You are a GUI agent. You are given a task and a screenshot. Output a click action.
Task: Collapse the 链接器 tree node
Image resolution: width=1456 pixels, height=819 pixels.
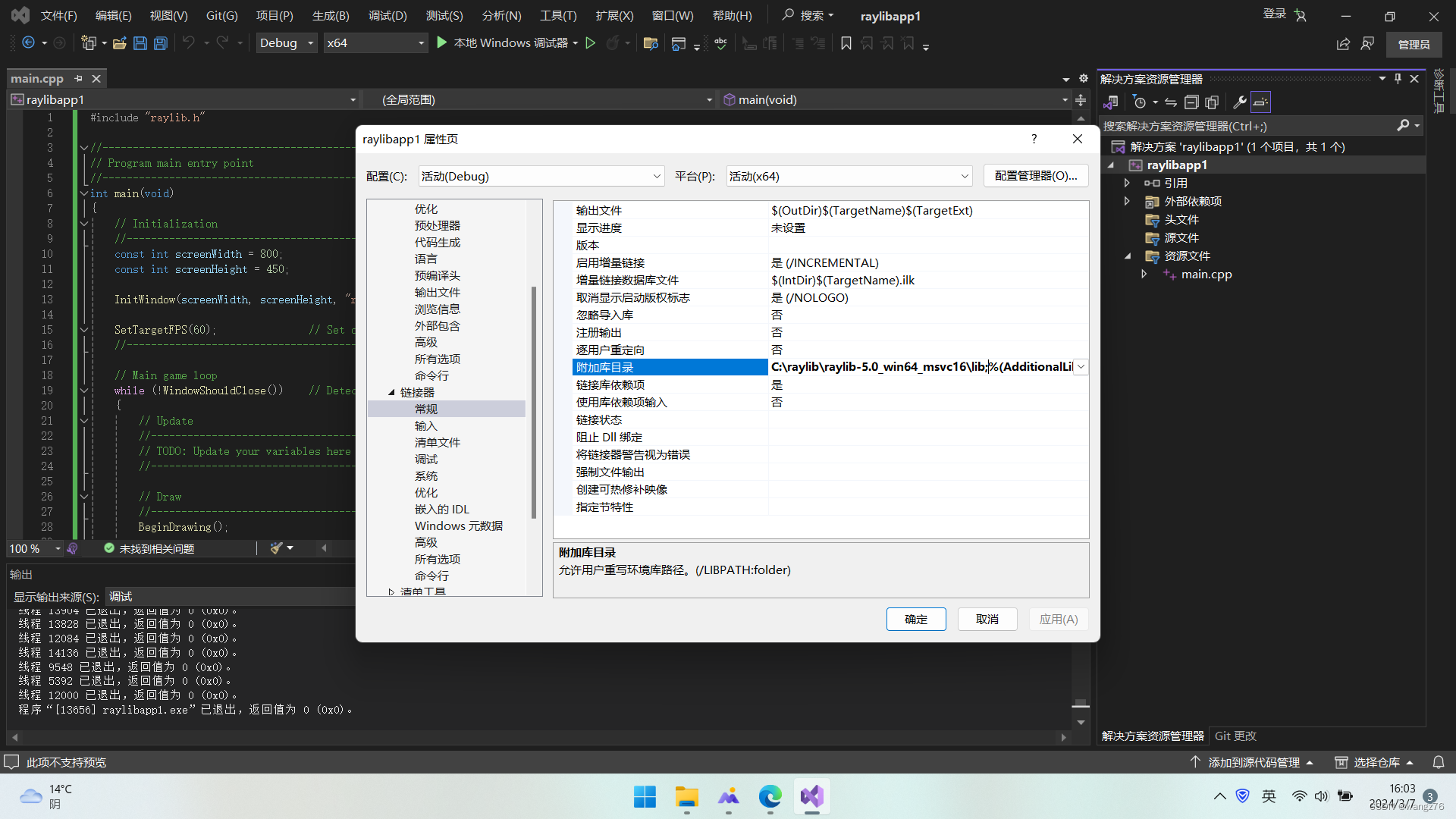point(392,392)
